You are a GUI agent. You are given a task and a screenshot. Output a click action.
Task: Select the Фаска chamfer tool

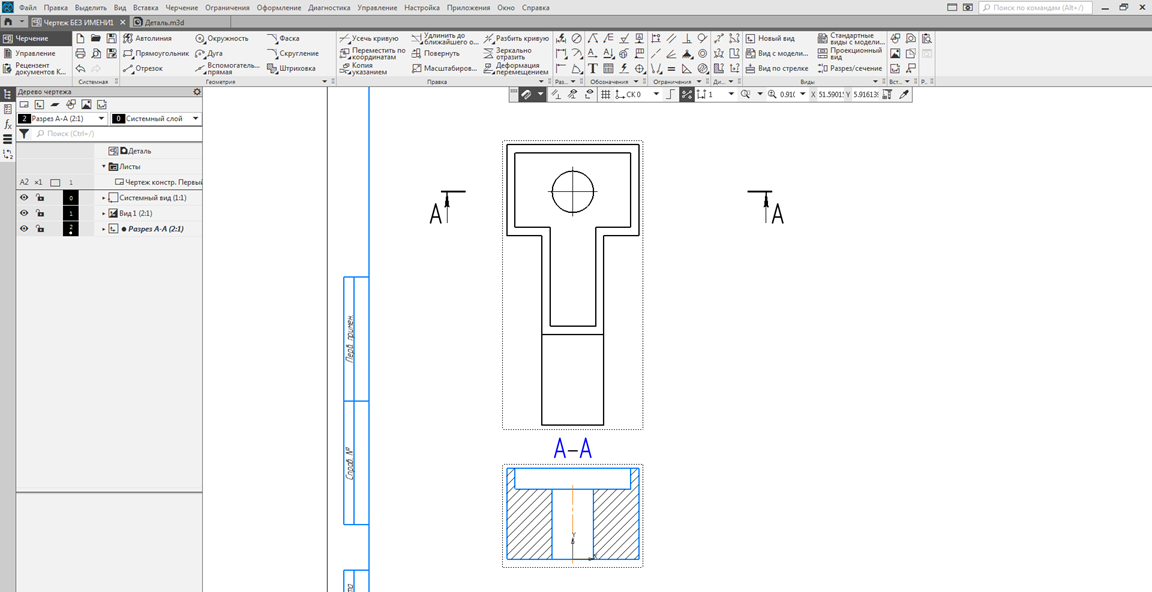coord(283,38)
